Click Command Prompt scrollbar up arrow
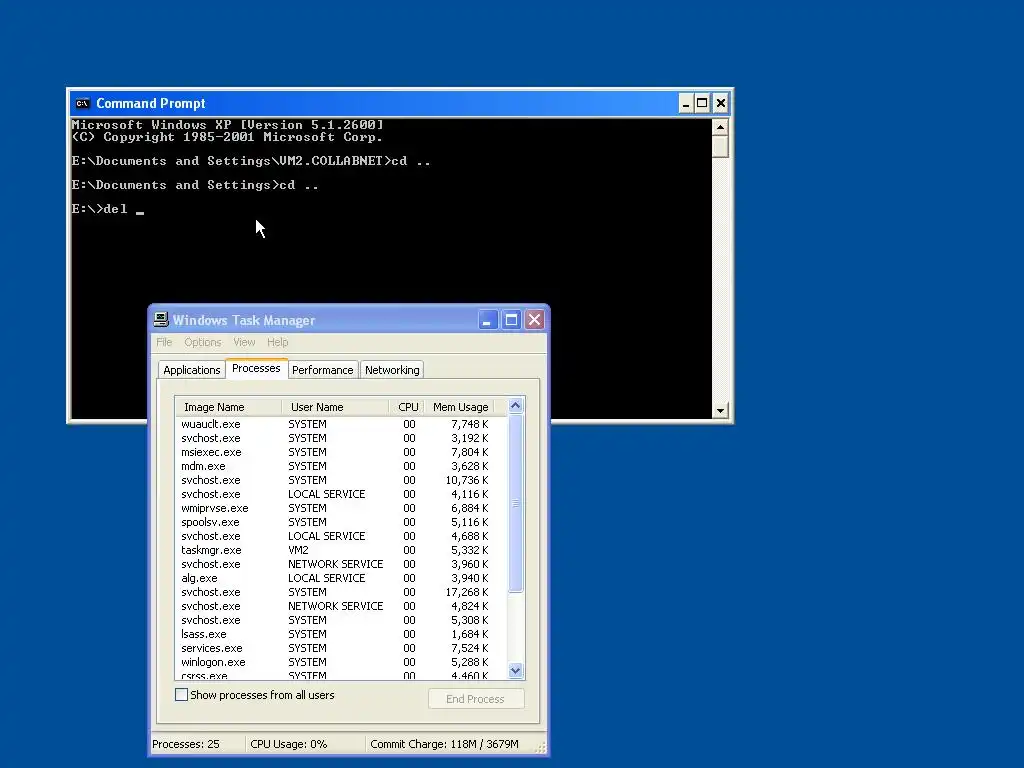 (x=720, y=127)
